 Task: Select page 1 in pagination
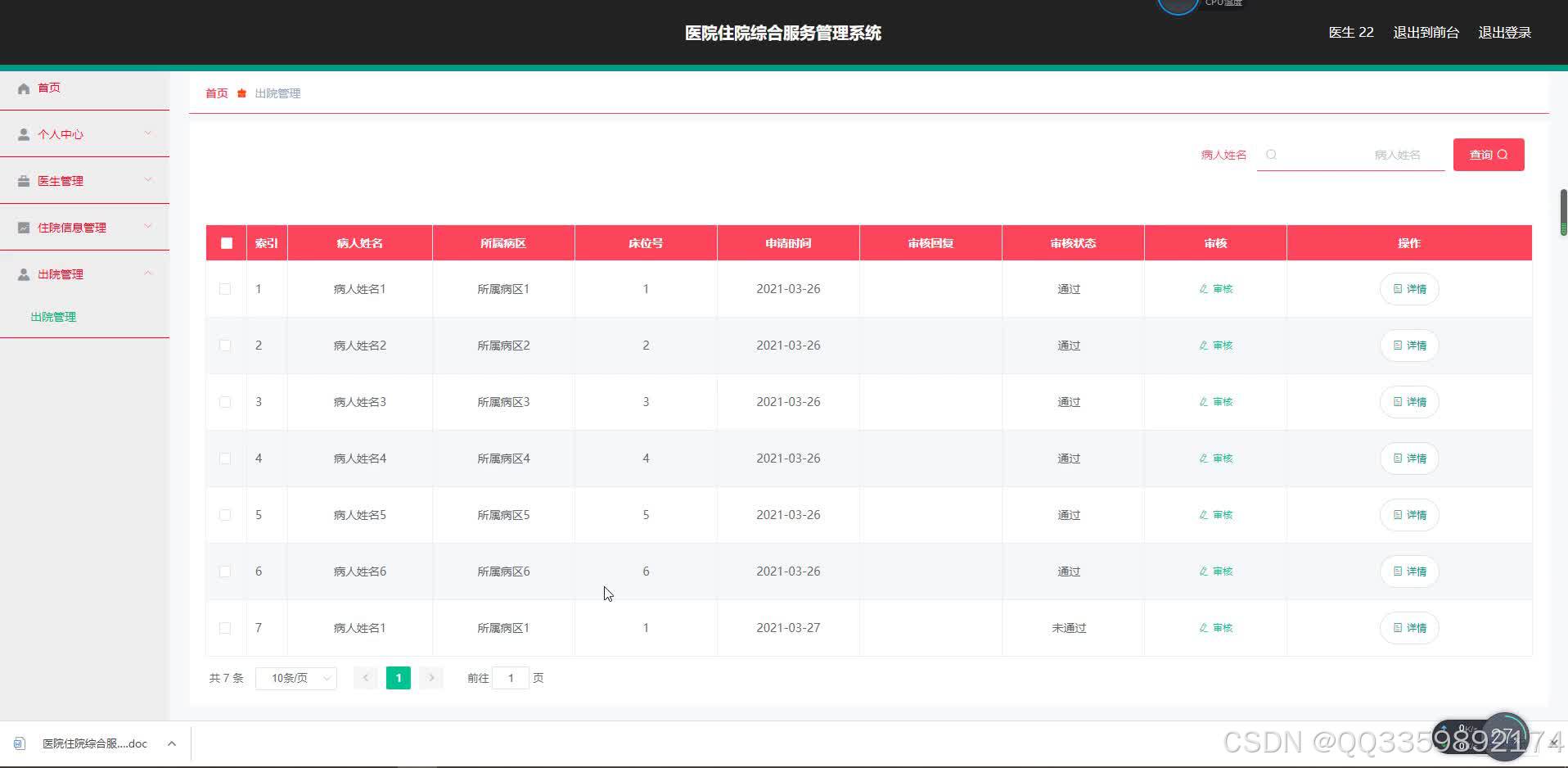(x=399, y=678)
